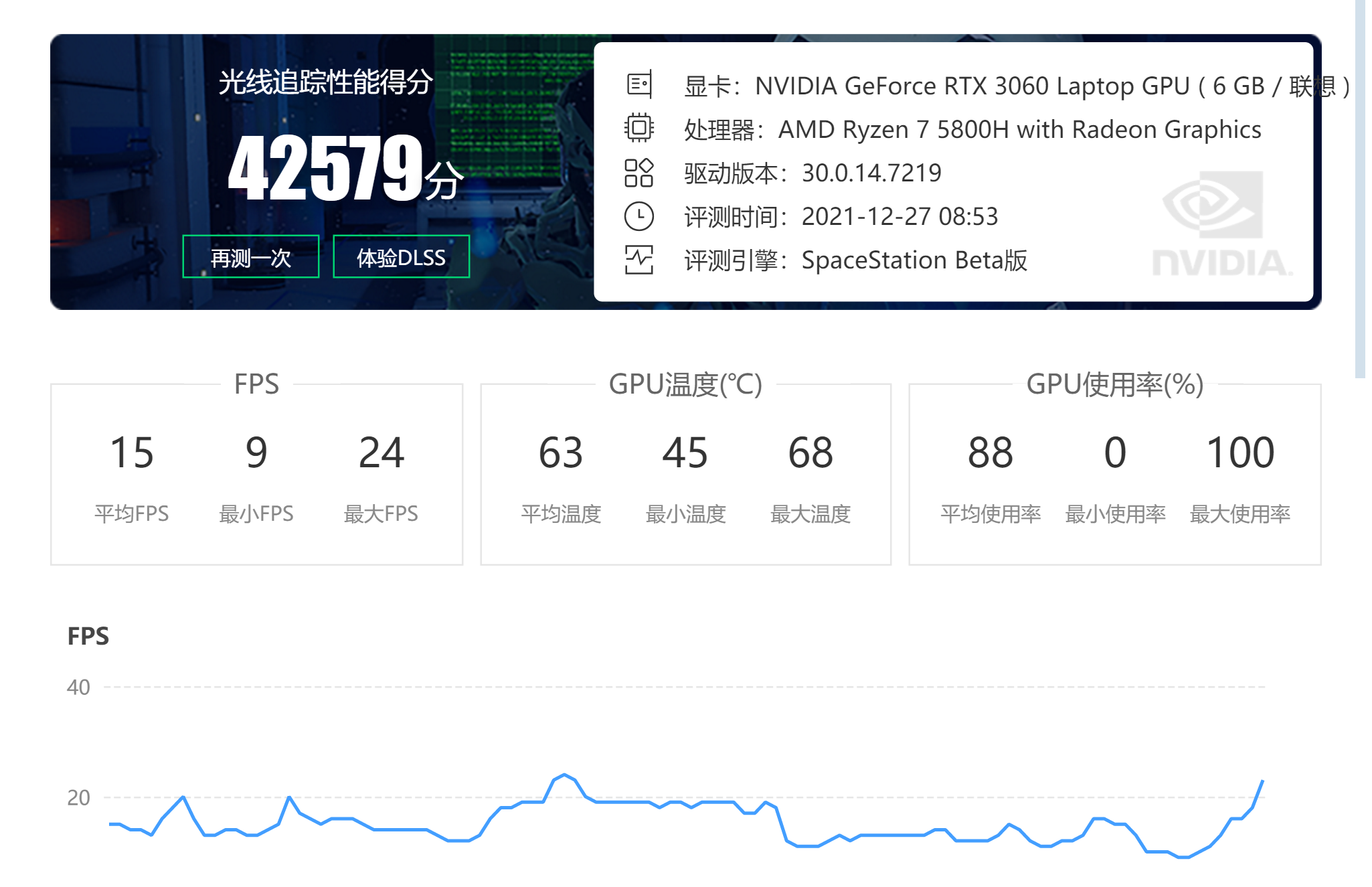Click the average FPS value 15
The width and height of the screenshot is (1372, 887).
coord(132,453)
